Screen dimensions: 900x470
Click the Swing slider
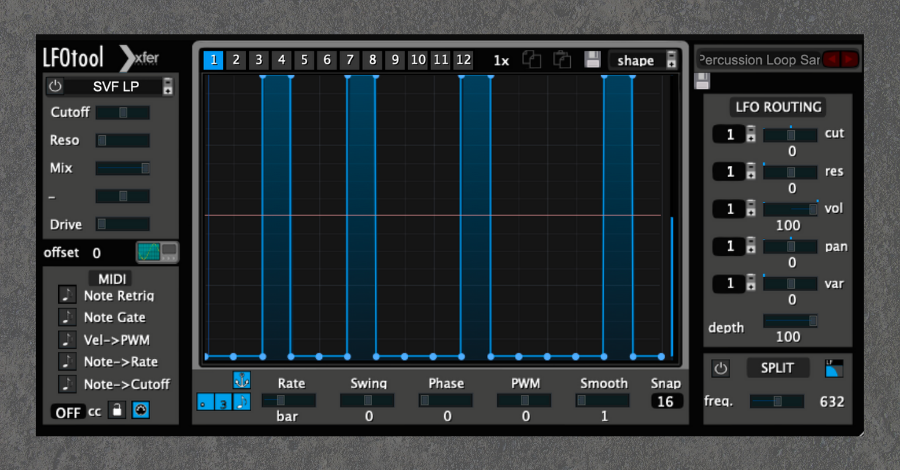pos(367,400)
